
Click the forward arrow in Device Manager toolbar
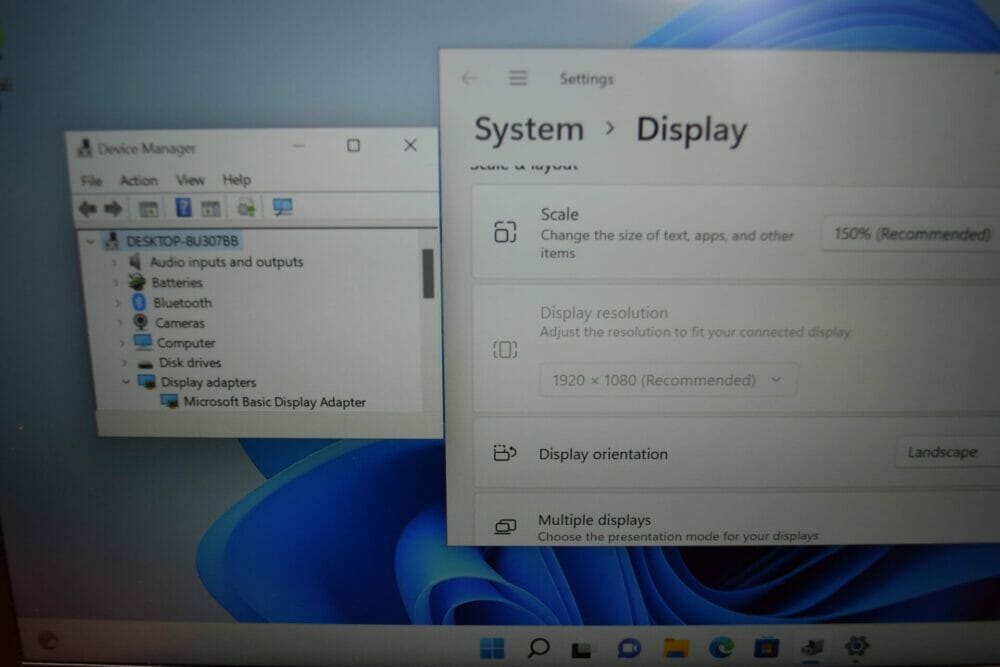point(113,209)
